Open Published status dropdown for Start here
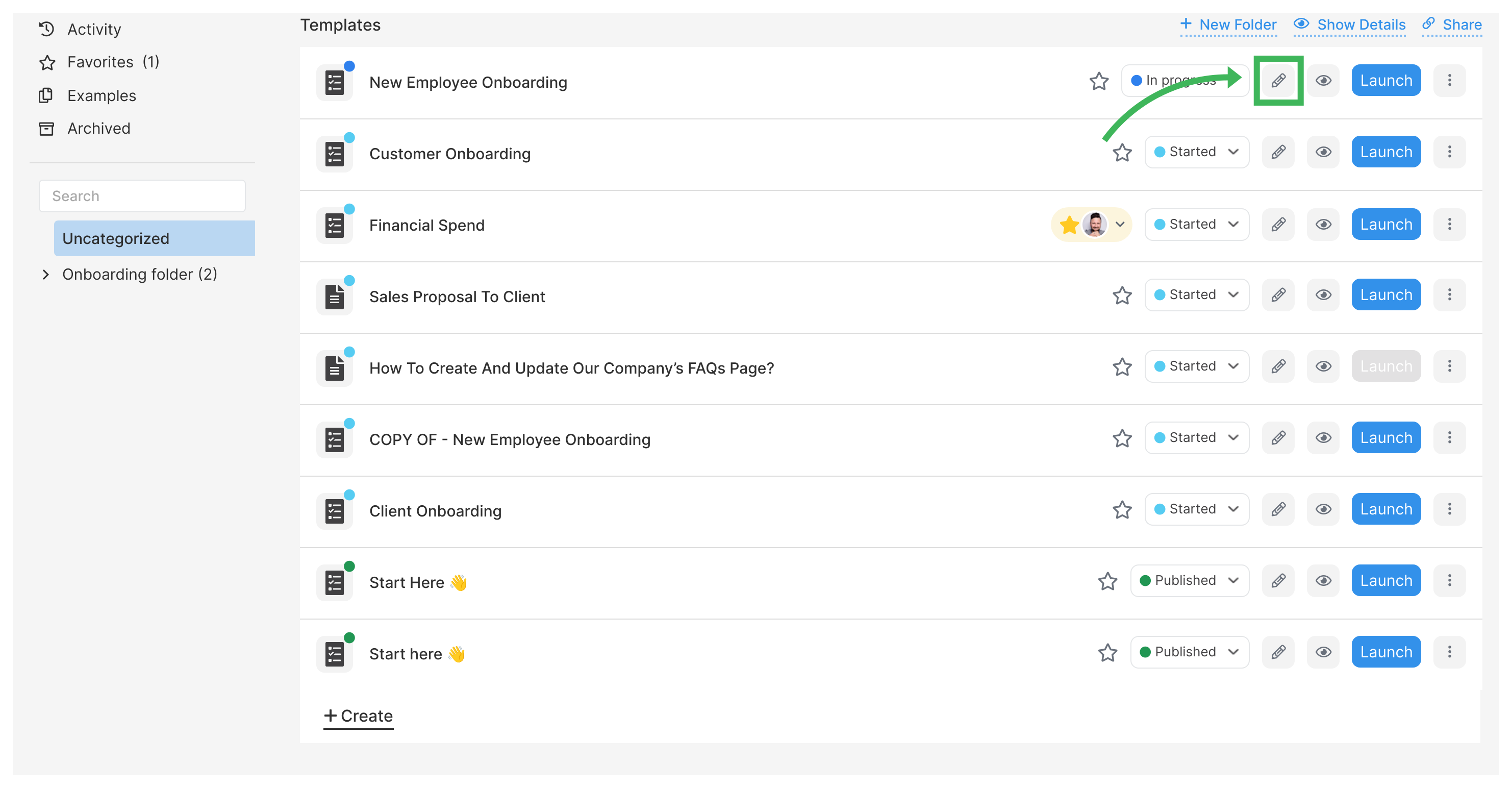The height and width of the screenshot is (788, 1512). (x=1189, y=652)
